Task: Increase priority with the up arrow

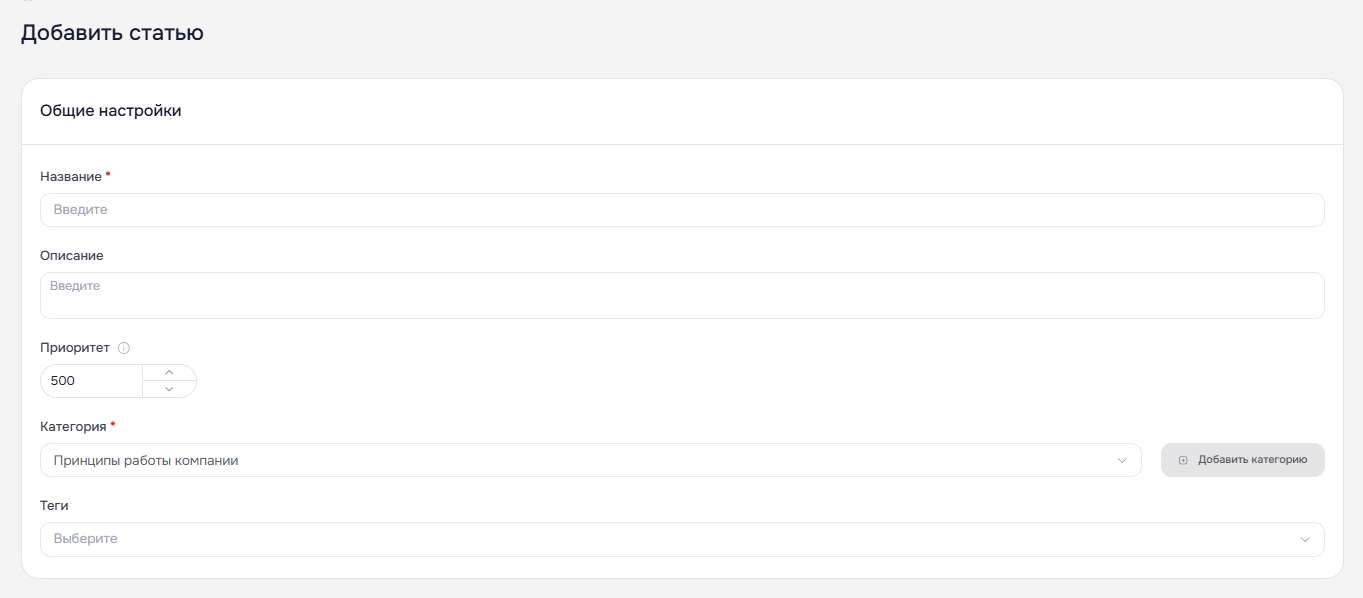Action: click(x=169, y=373)
